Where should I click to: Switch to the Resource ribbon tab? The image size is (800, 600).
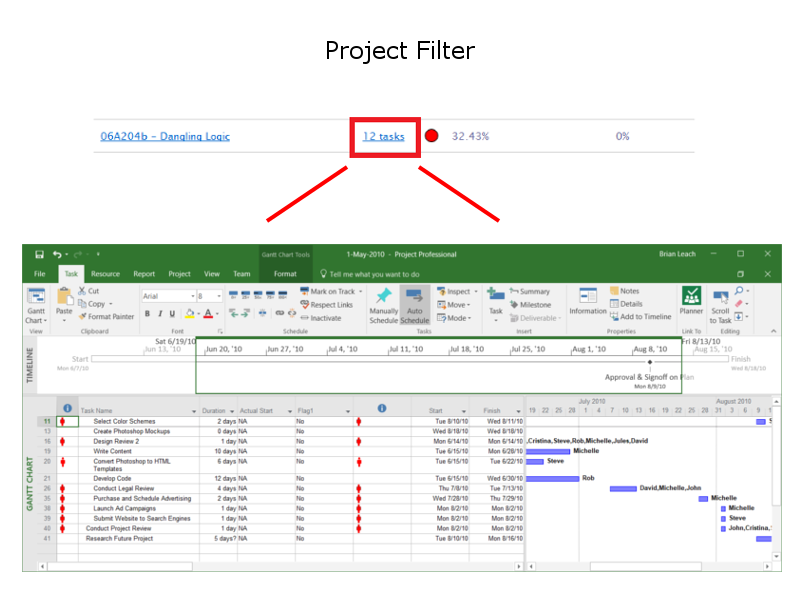(x=105, y=274)
